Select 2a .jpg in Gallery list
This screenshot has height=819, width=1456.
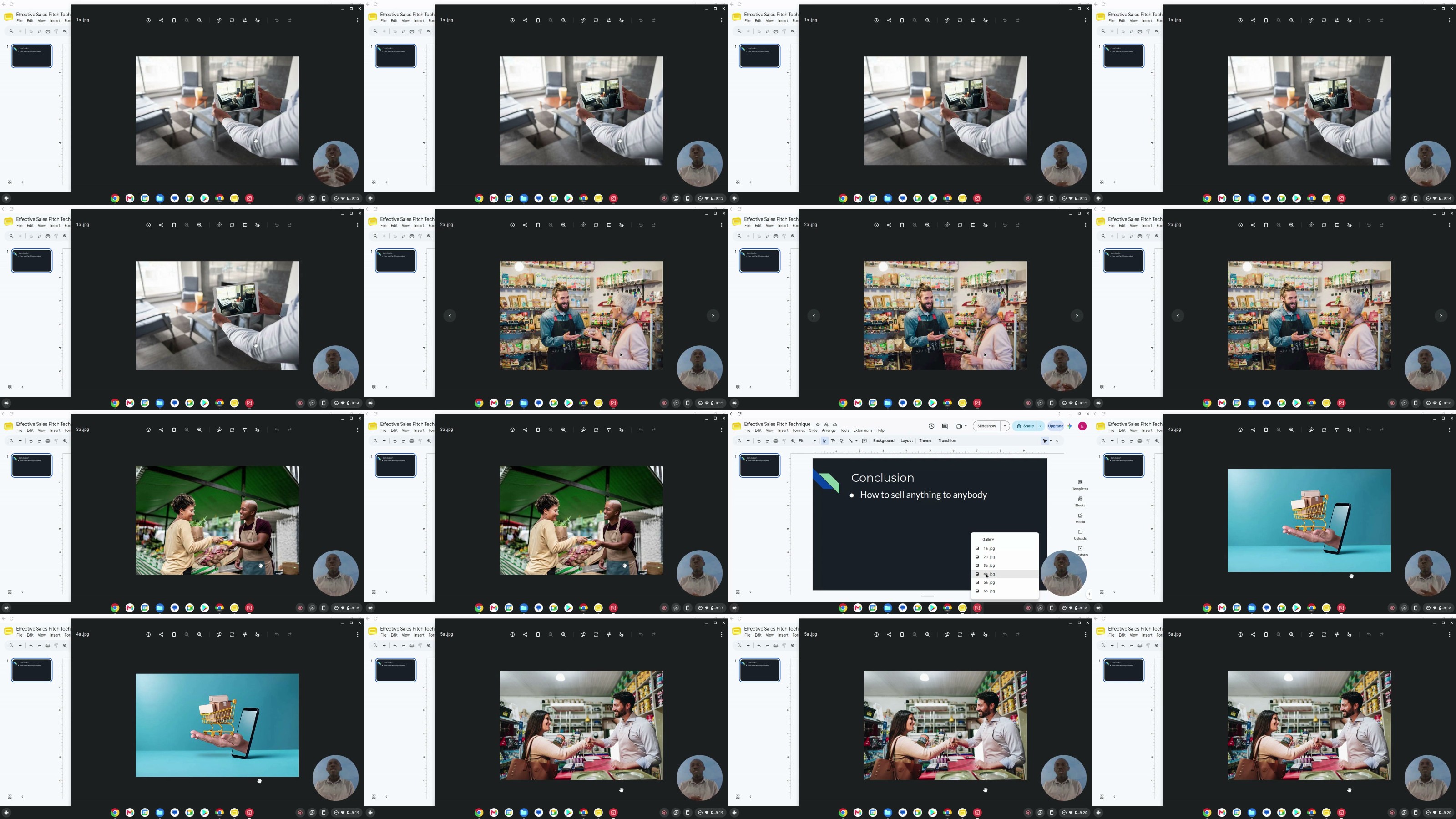coord(1004,557)
